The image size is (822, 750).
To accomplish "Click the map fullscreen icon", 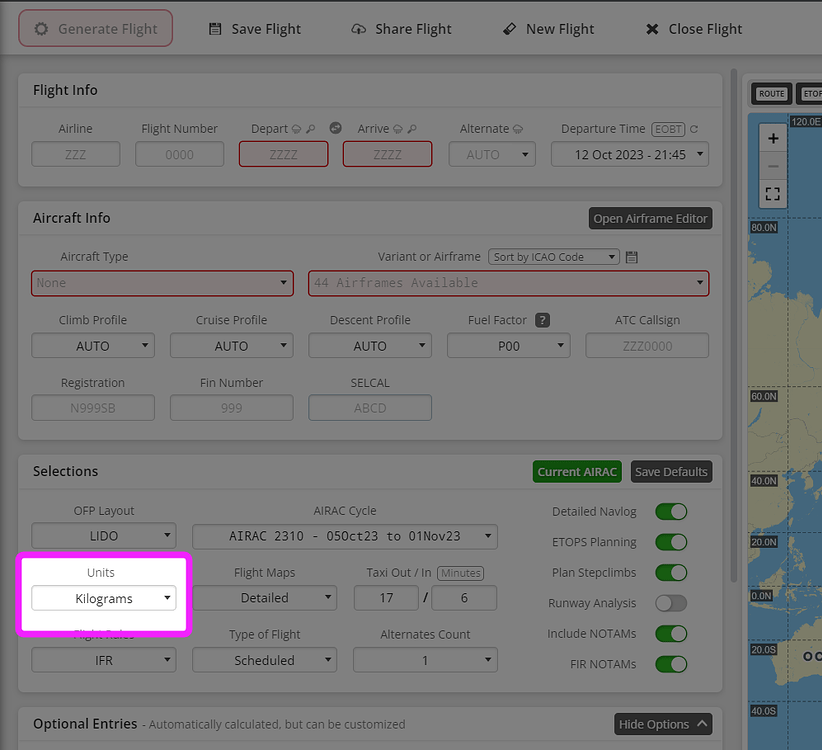I will tap(772, 193).
